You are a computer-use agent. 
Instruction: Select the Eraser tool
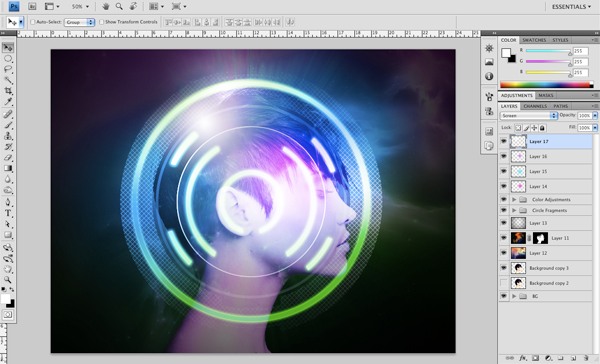(x=8, y=157)
